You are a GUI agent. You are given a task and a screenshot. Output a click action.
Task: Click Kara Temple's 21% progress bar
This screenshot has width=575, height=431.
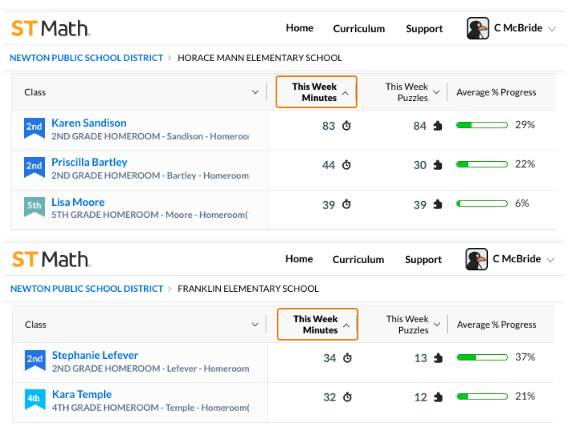[x=483, y=397]
